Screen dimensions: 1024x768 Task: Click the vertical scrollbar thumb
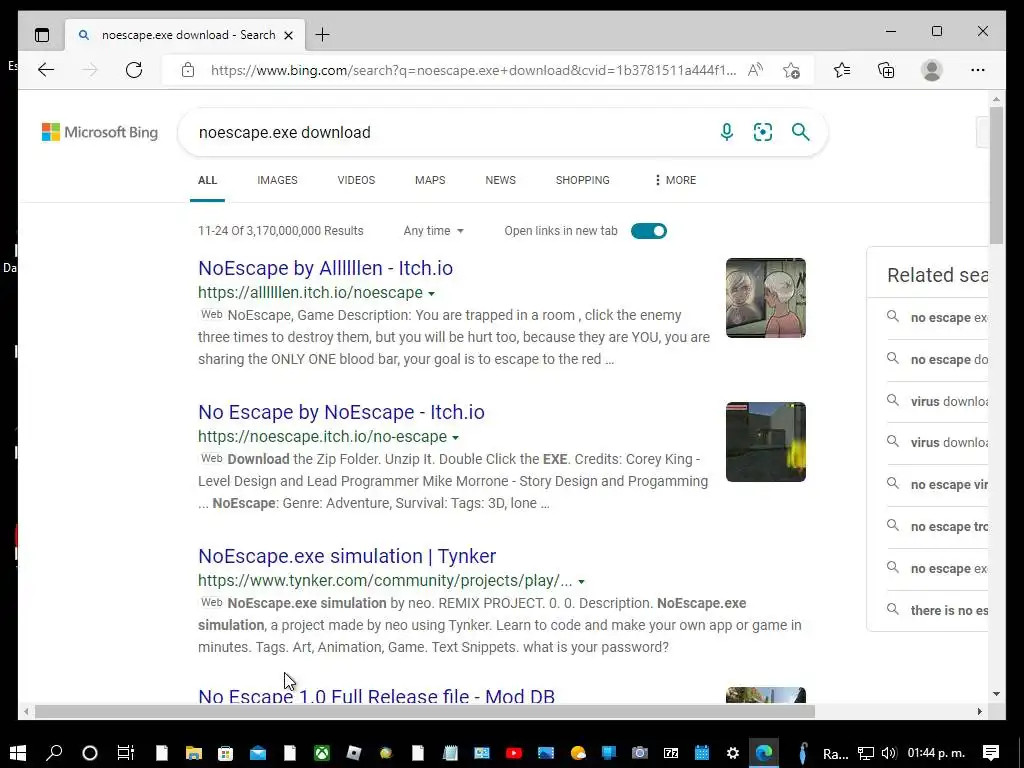pos(997,175)
